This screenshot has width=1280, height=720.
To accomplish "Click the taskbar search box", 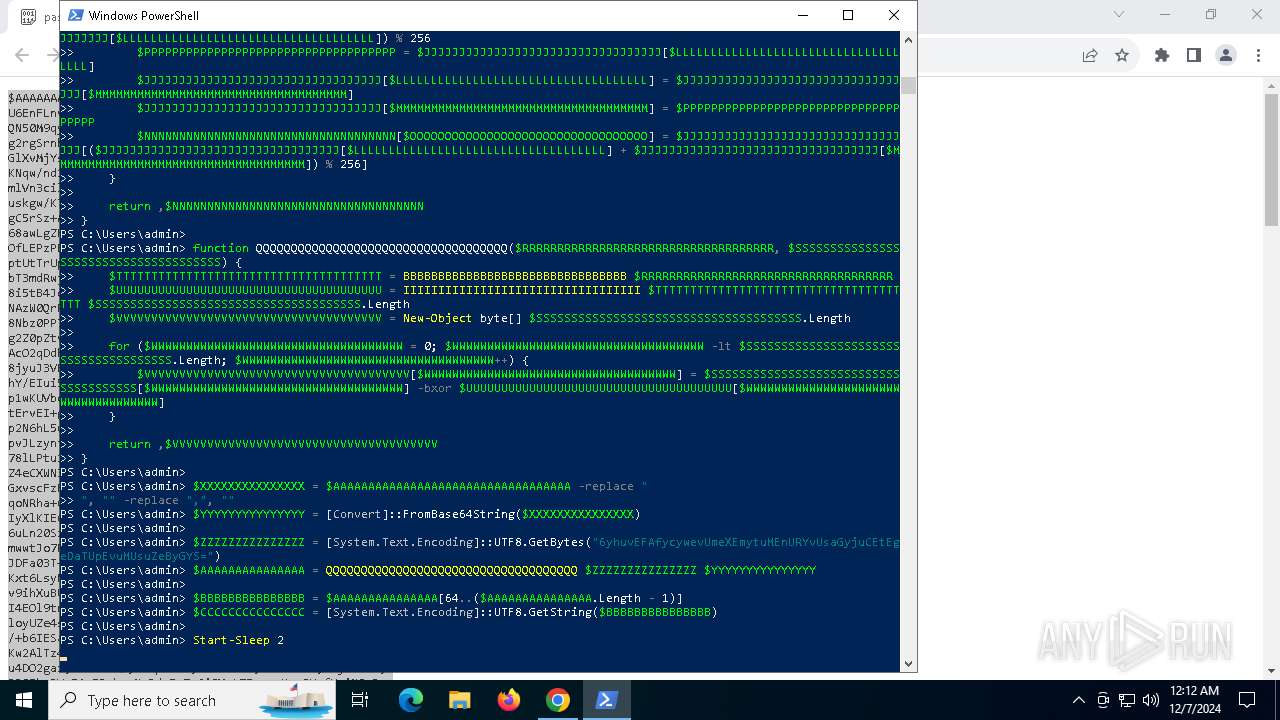I will [192, 700].
